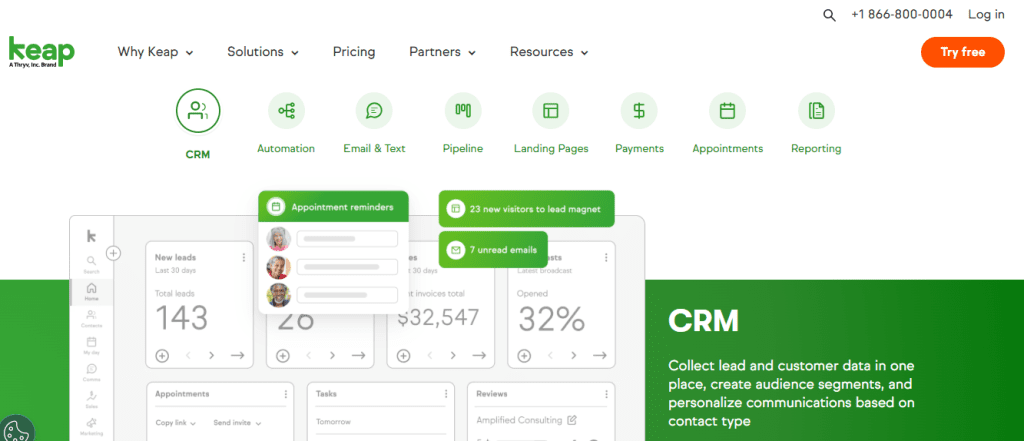Click the mockup sidebar Marketing icon
Image resolution: width=1024 pixels, height=441 pixels.
click(x=91, y=422)
